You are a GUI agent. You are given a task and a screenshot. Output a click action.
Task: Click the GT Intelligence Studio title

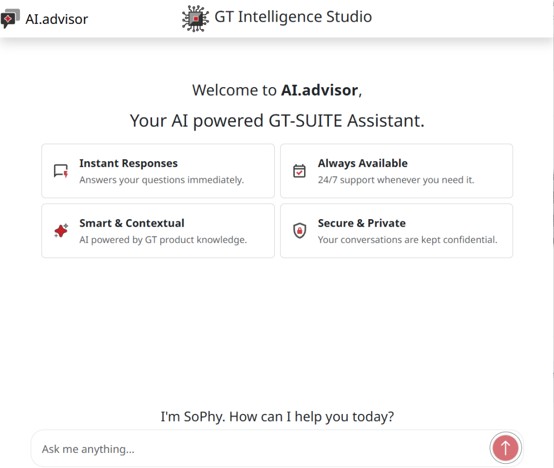293,17
